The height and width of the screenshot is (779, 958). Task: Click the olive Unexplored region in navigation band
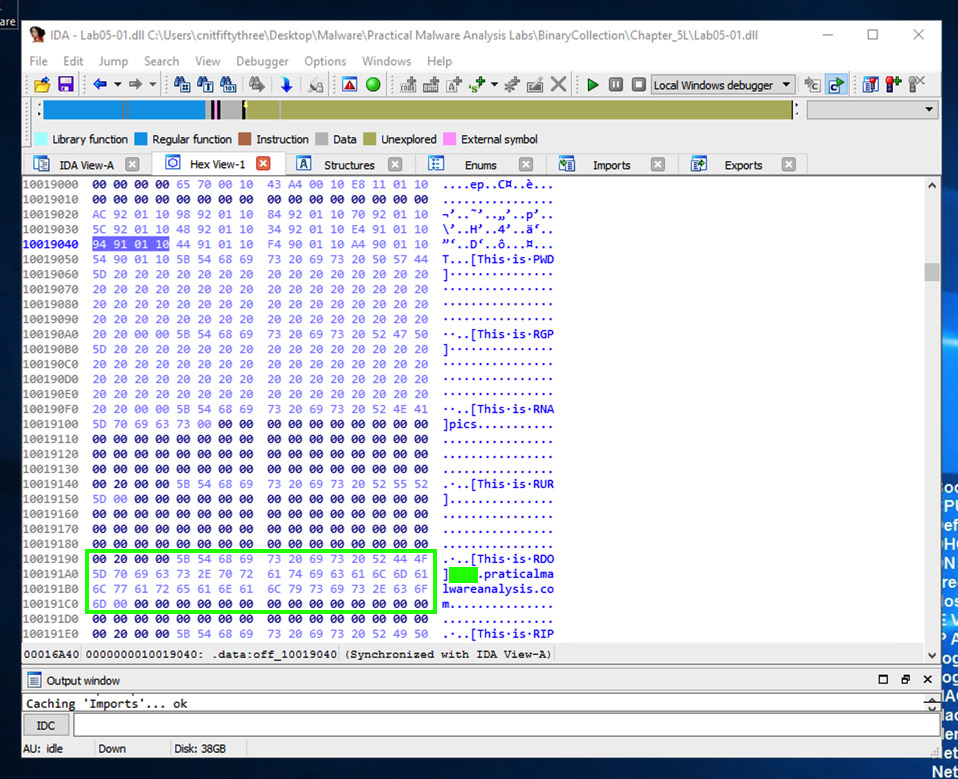(520, 110)
